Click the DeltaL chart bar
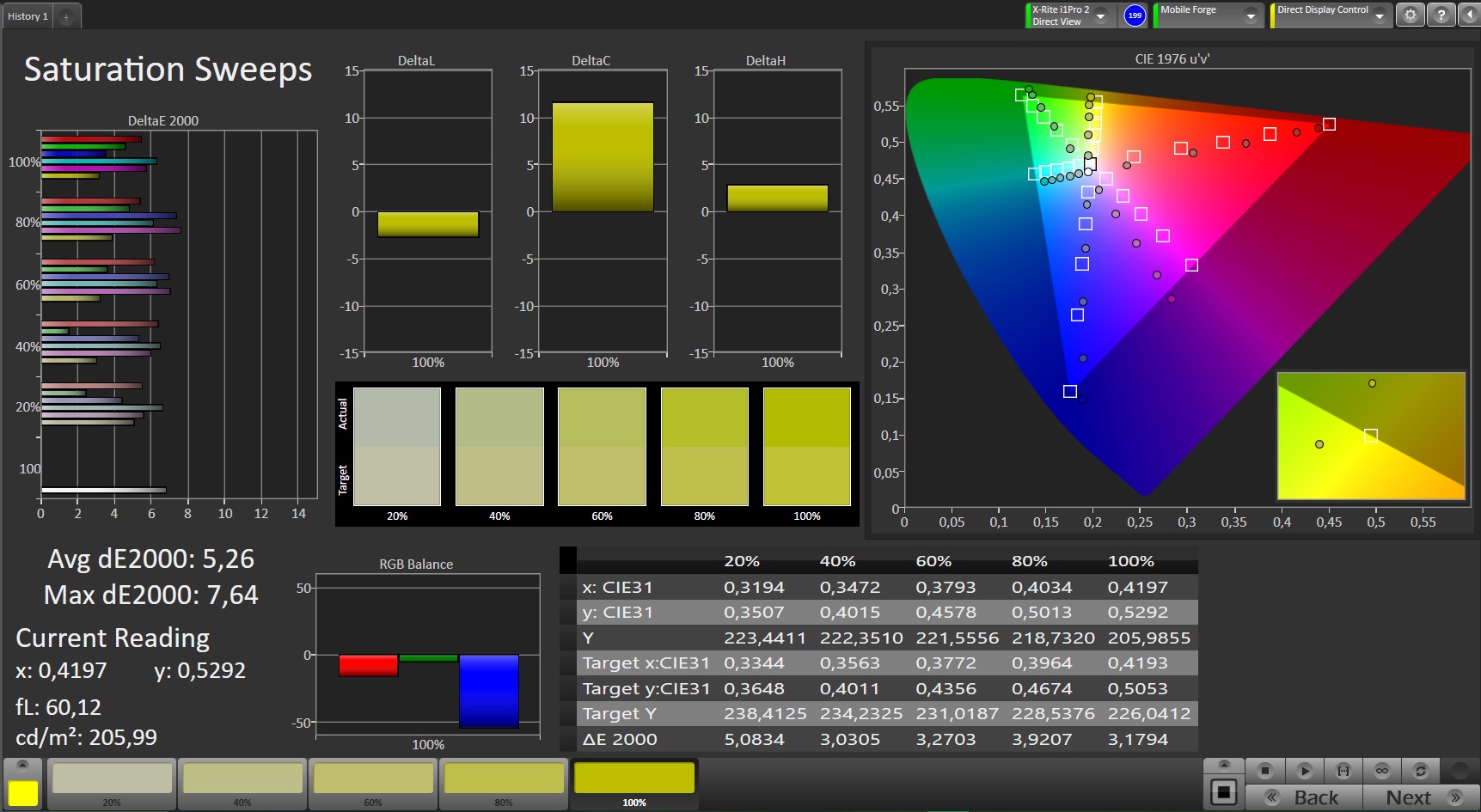1481x812 pixels. tap(428, 224)
